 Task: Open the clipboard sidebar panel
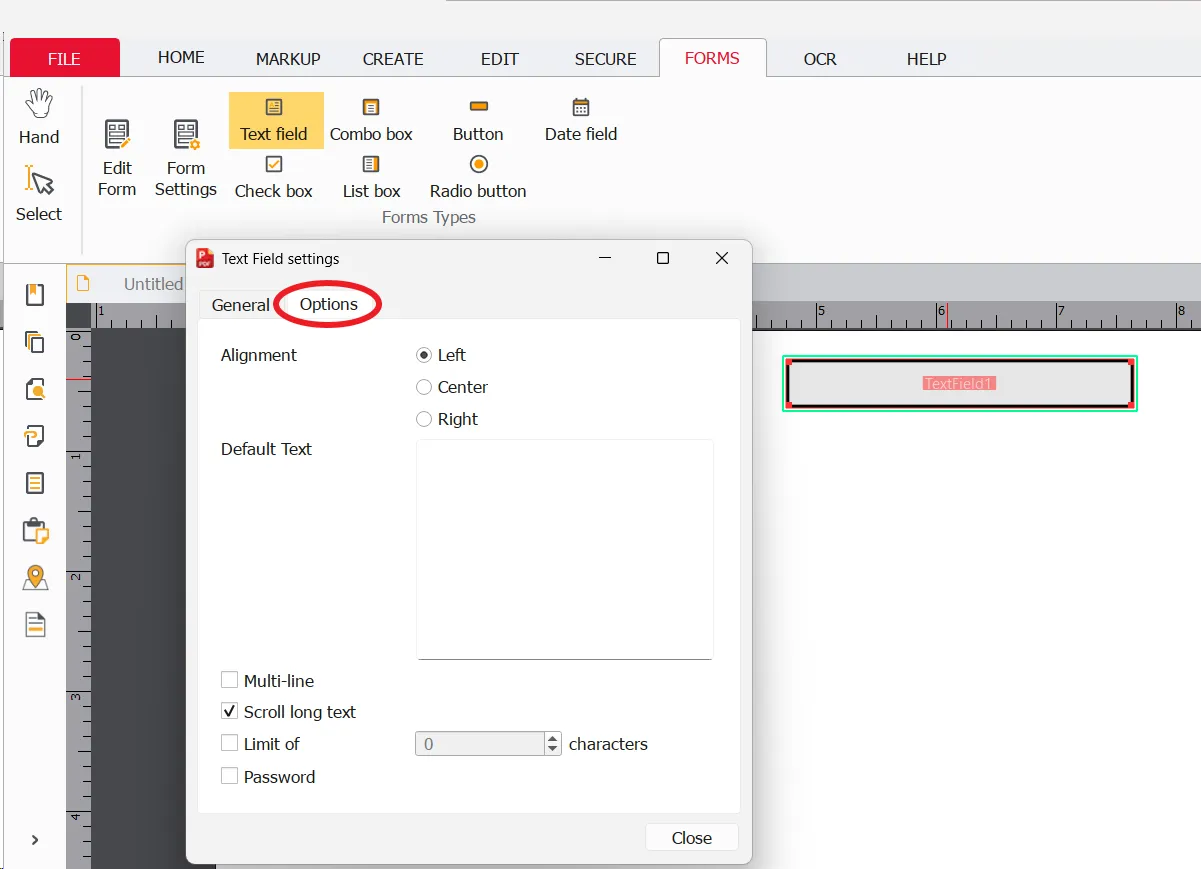coord(35,531)
